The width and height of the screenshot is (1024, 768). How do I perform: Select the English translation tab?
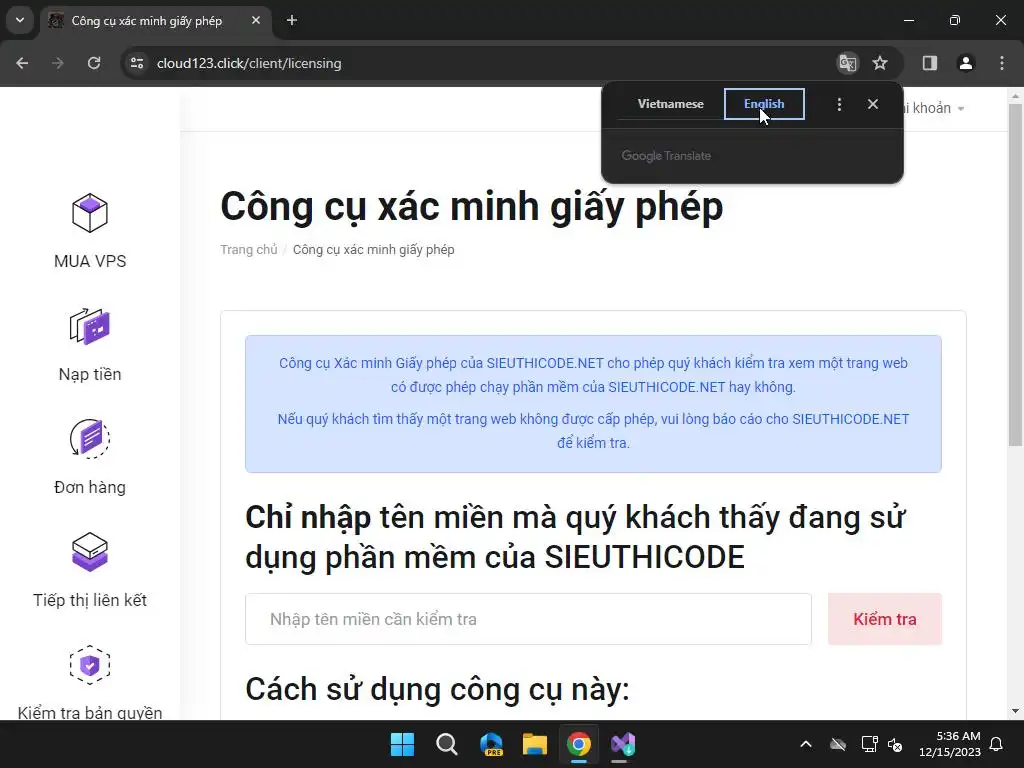pos(764,104)
